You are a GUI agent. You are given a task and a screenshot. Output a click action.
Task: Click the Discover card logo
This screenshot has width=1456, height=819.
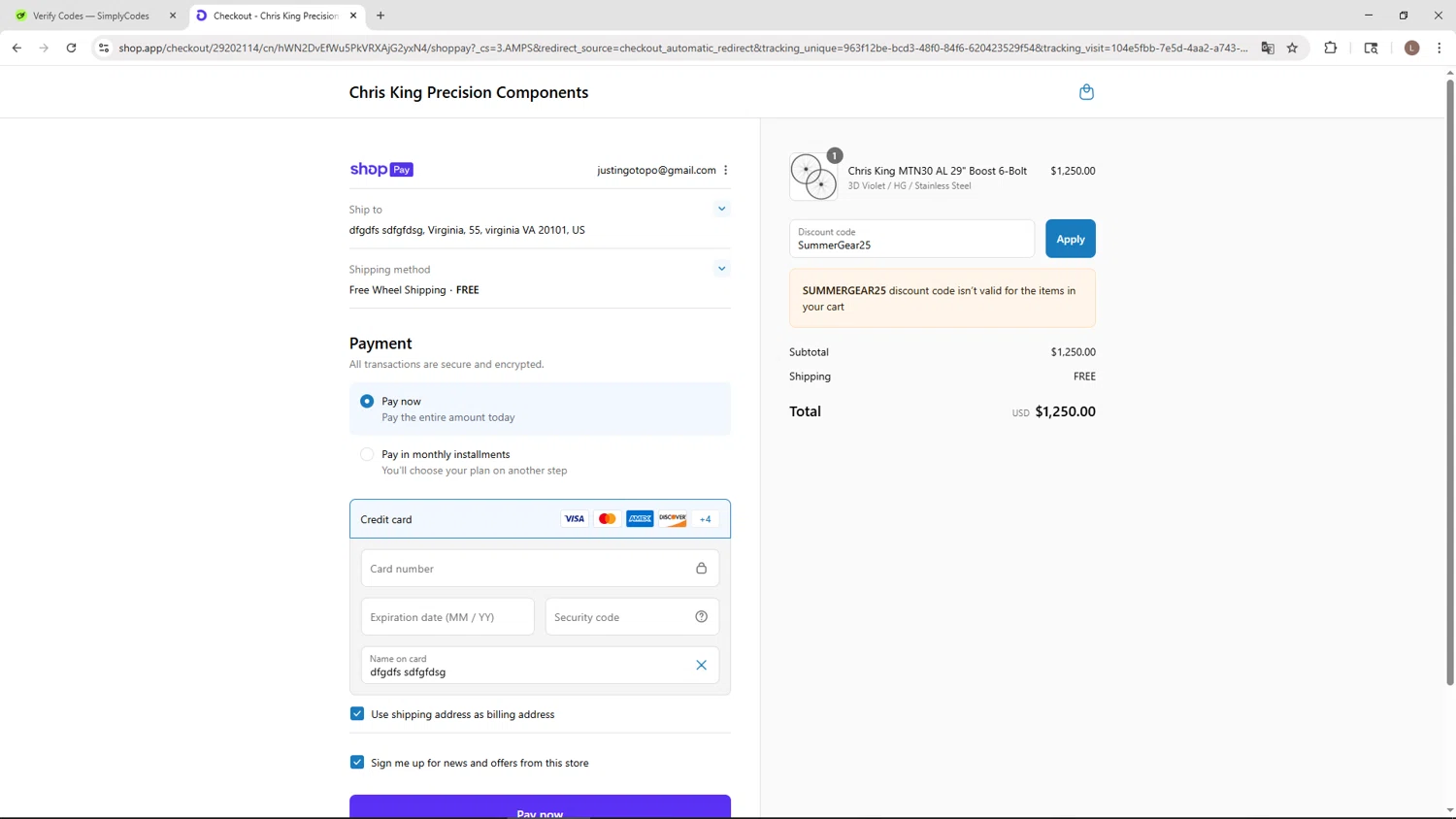[673, 519]
